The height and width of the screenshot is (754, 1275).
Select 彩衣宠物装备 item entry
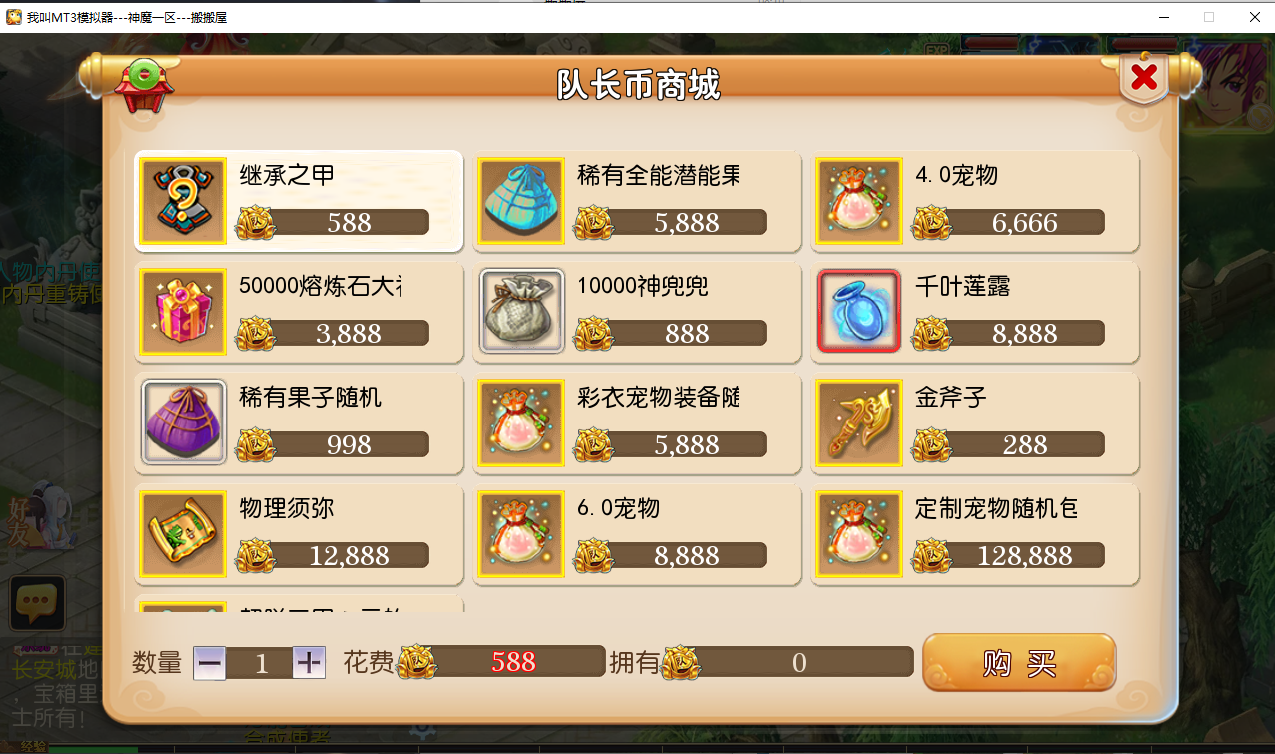click(x=637, y=423)
